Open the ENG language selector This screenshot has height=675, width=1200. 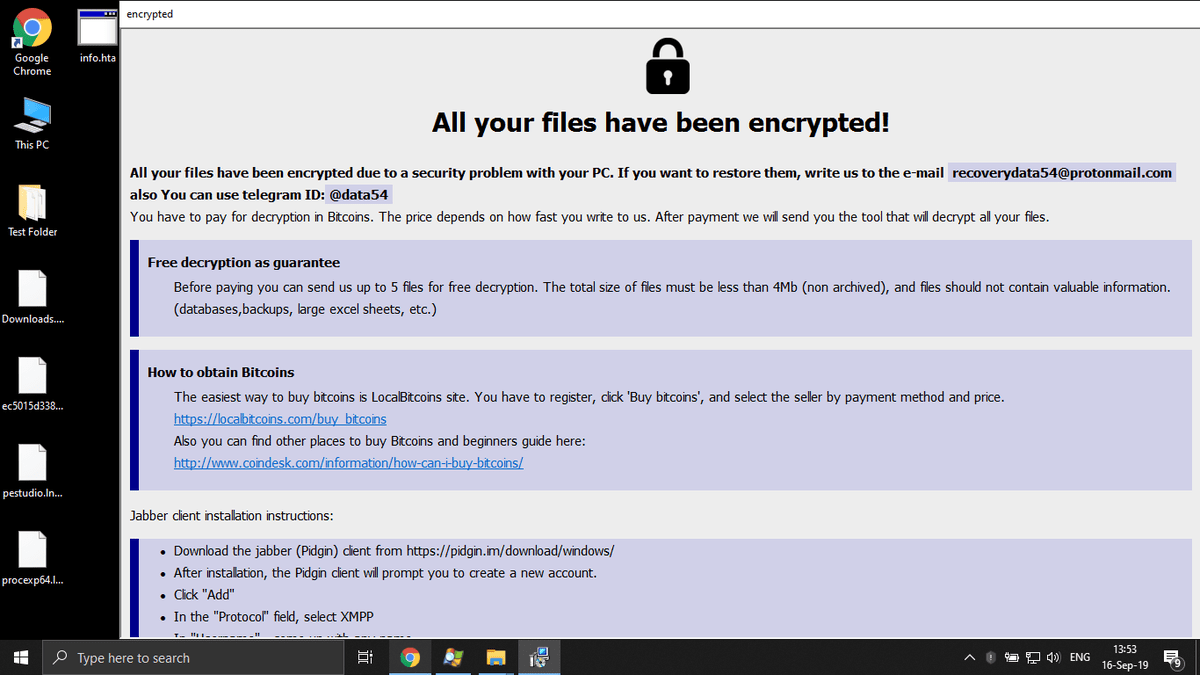pyautogui.click(x=1080, y=657)
